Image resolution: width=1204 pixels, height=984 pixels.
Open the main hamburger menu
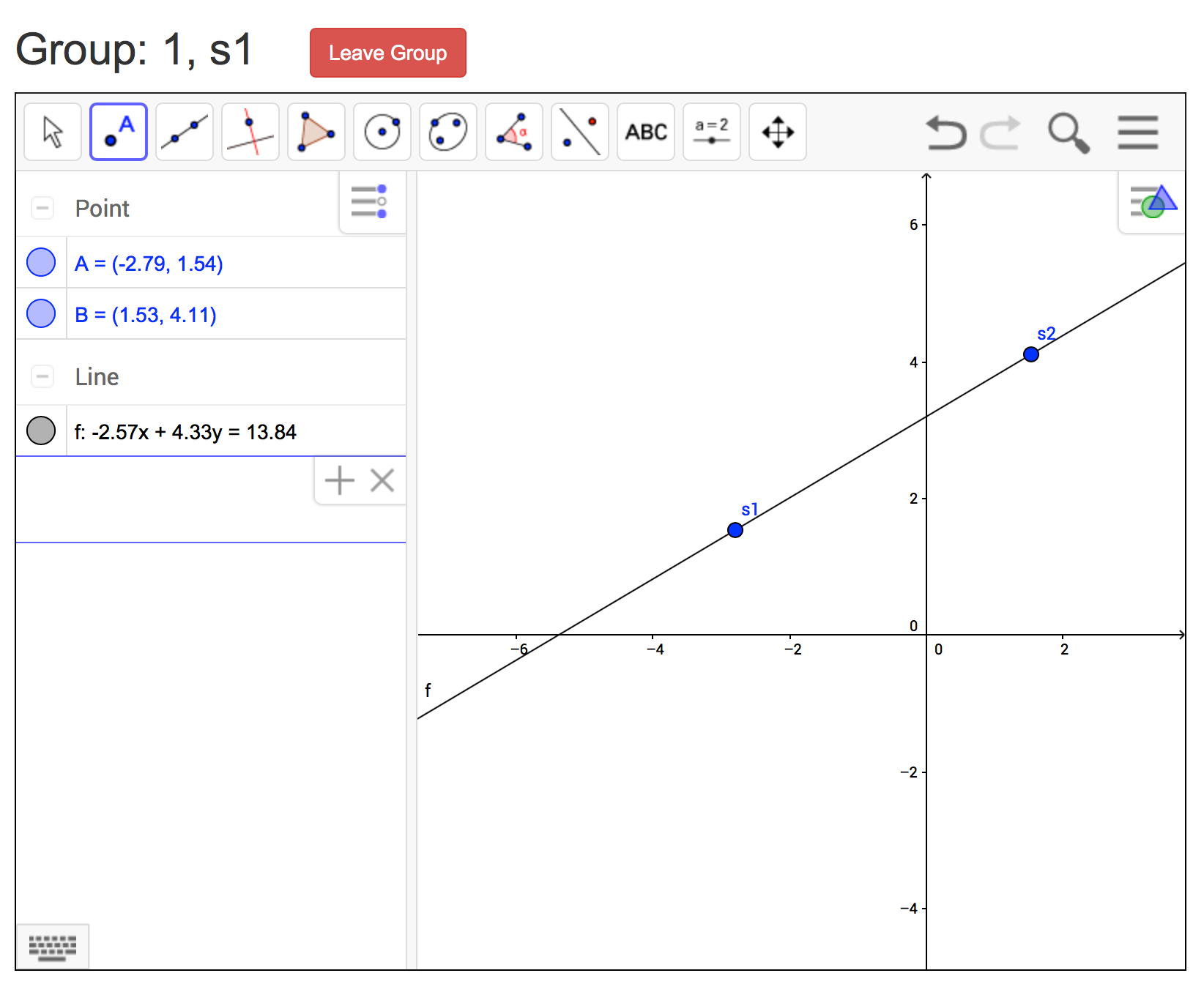pos(1137,134)
